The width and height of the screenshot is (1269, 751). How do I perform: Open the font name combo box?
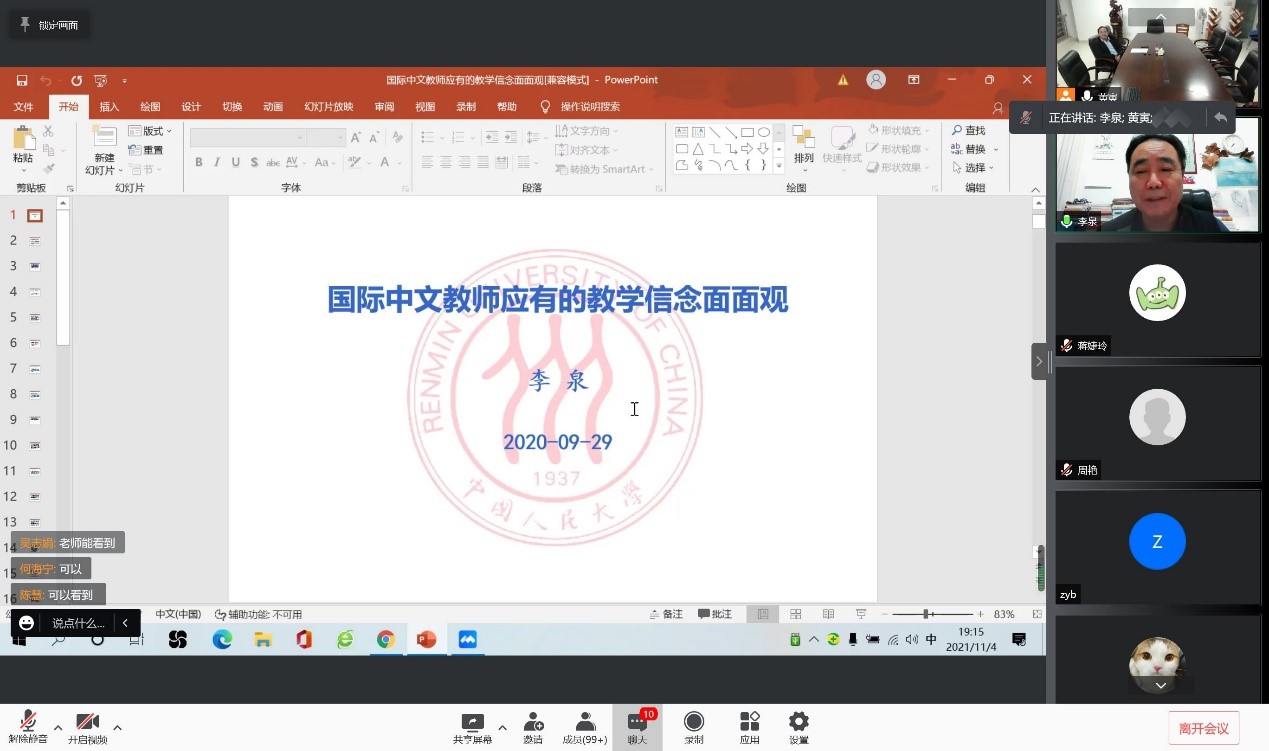[x=248, y=137]
